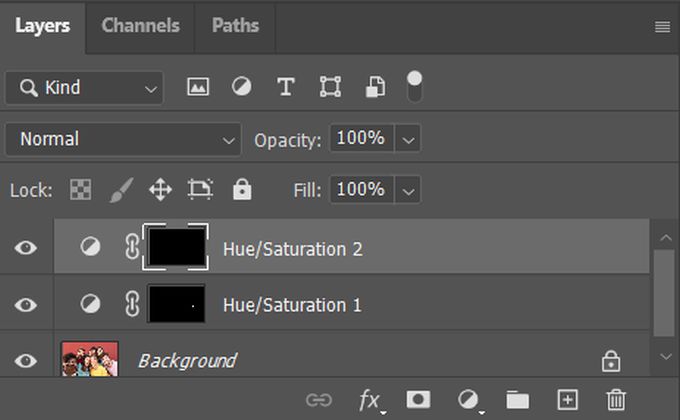680x420 pixels.
Task: Hide the Hue/Saturation 2 layer
Action: (26, 247)
